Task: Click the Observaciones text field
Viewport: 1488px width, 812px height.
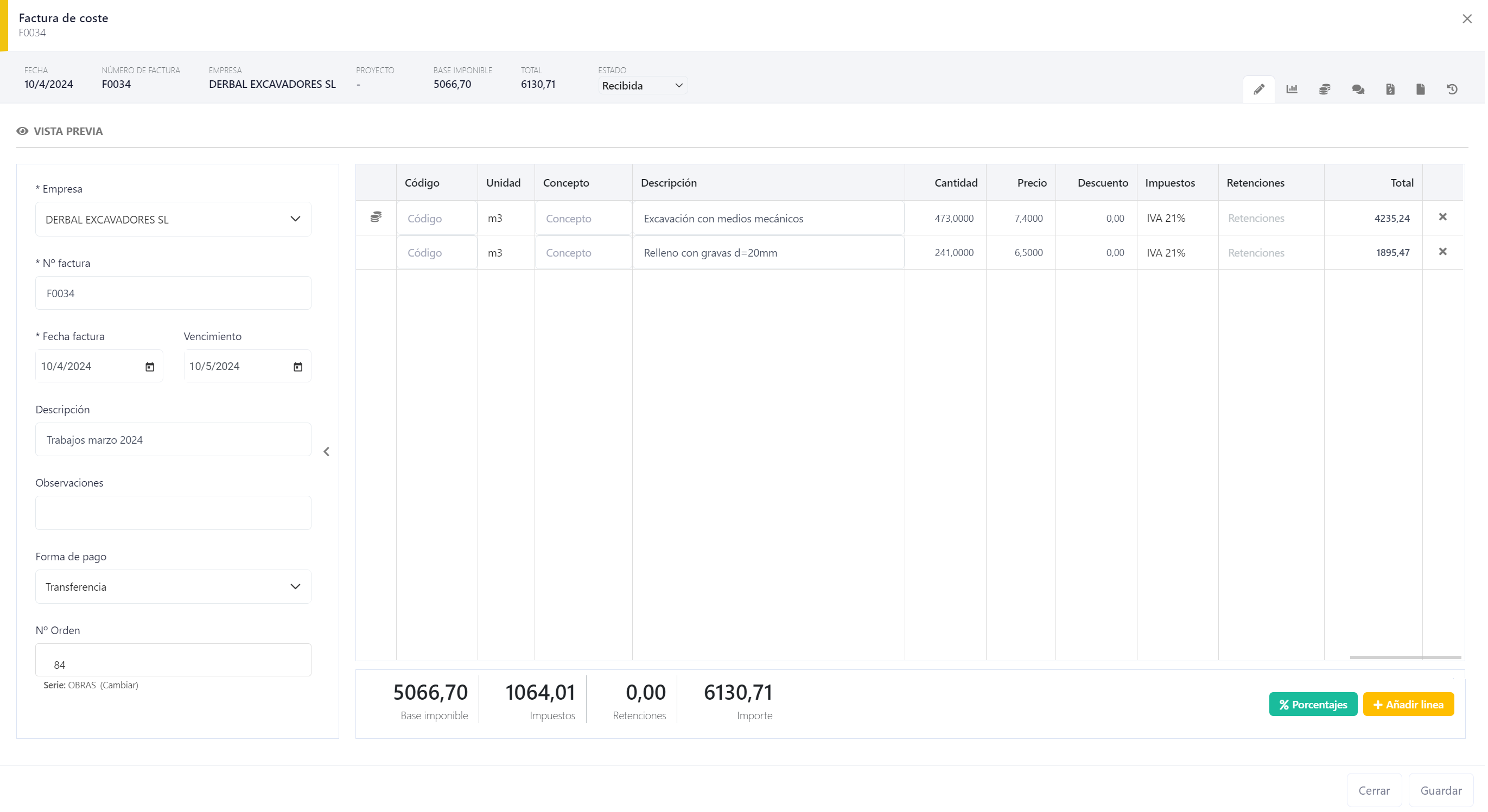Action: pos(173,513)
